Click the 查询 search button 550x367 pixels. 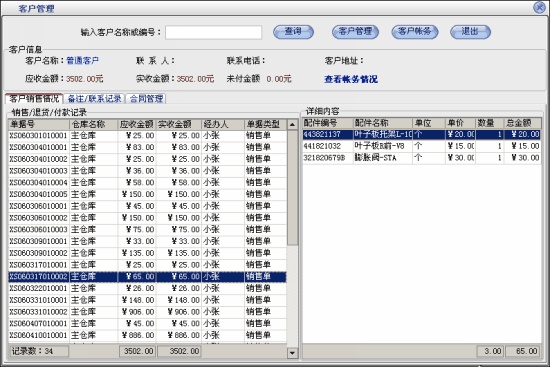click(x=293, y=32)
